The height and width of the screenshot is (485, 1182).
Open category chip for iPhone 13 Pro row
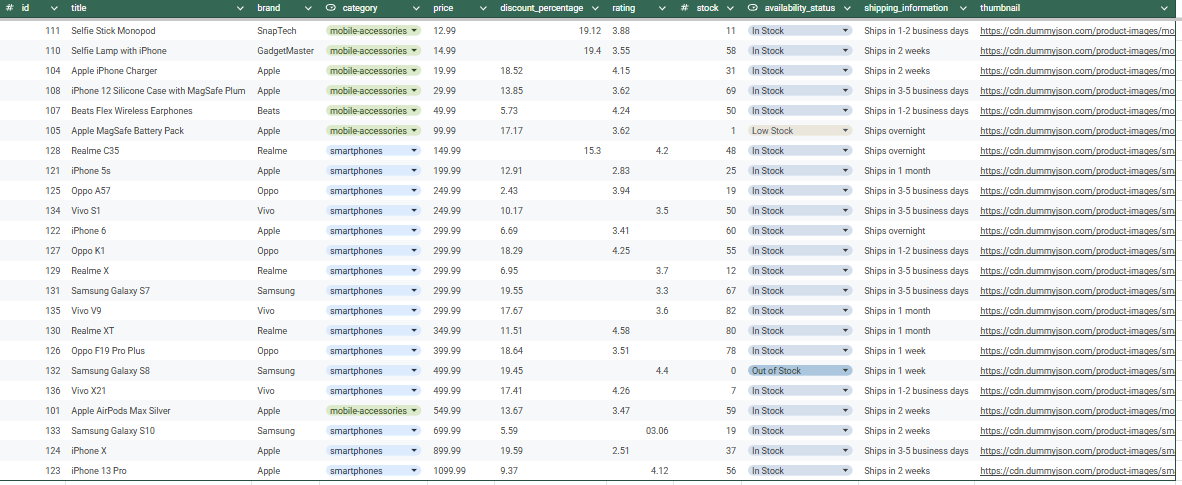pos(373,471)
